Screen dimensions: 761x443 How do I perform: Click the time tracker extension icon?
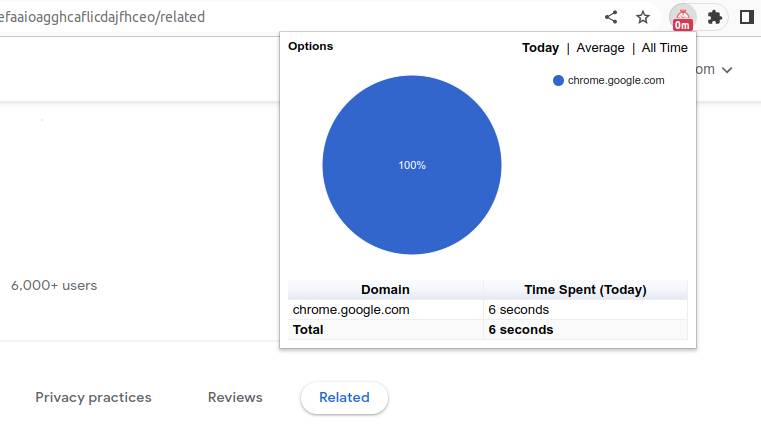point(682,18)
